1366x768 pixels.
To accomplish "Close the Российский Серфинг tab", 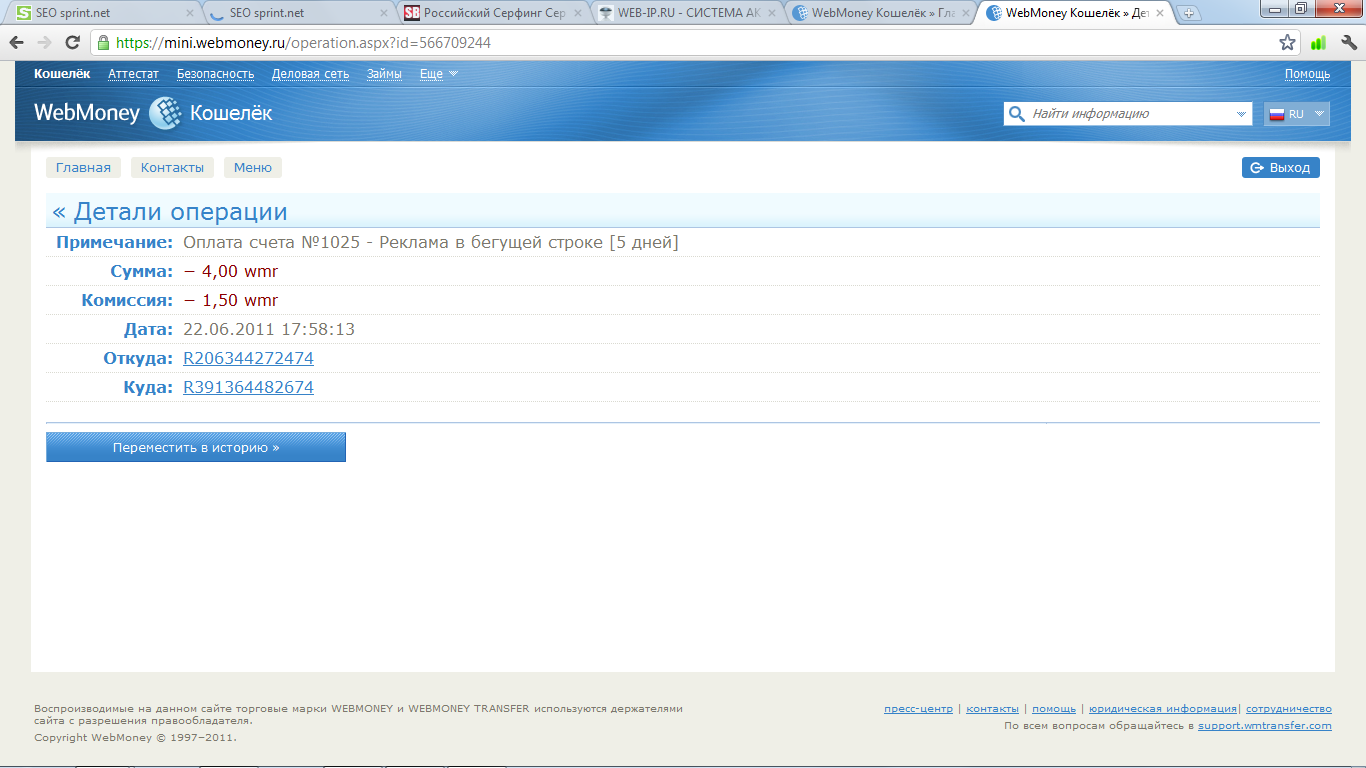I will point(577,13).
